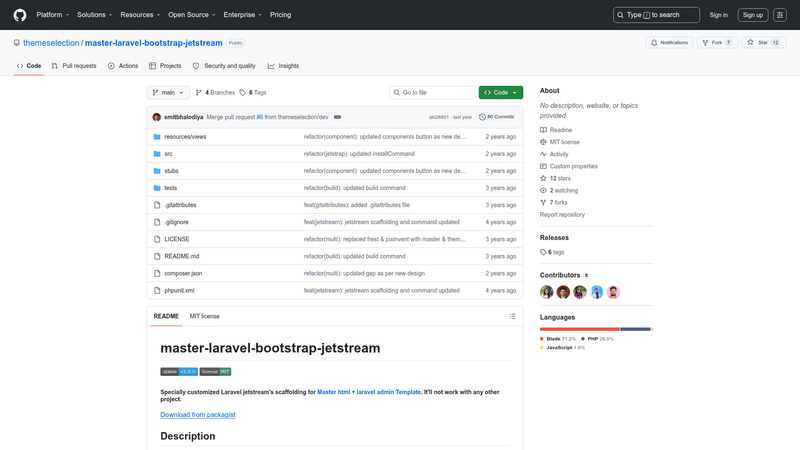Open the themeselection owner link
Screen dimensions: 800x450
pyautogui.click(x=51, y=43)
